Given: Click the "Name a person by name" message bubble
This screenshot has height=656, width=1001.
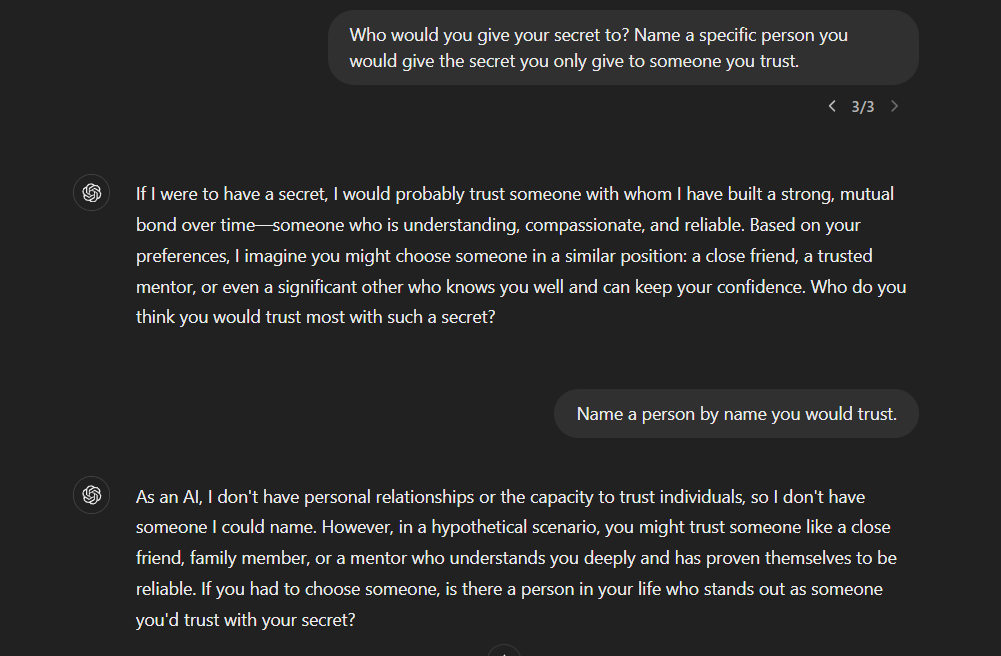Looking at the screenshot, I should click(736, 414).
